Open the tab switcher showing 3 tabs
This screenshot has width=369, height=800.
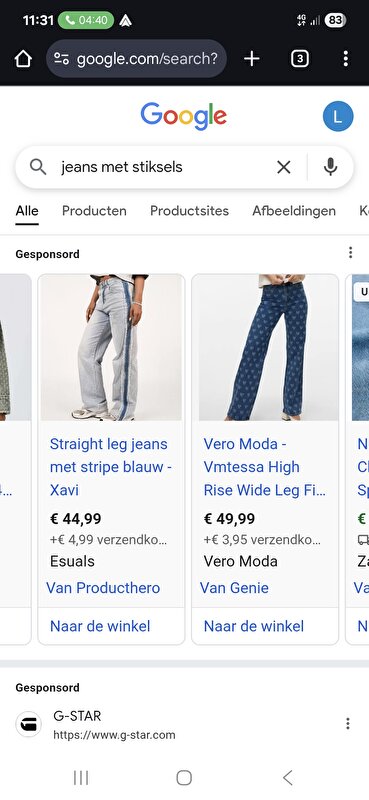tap(300, 59)
